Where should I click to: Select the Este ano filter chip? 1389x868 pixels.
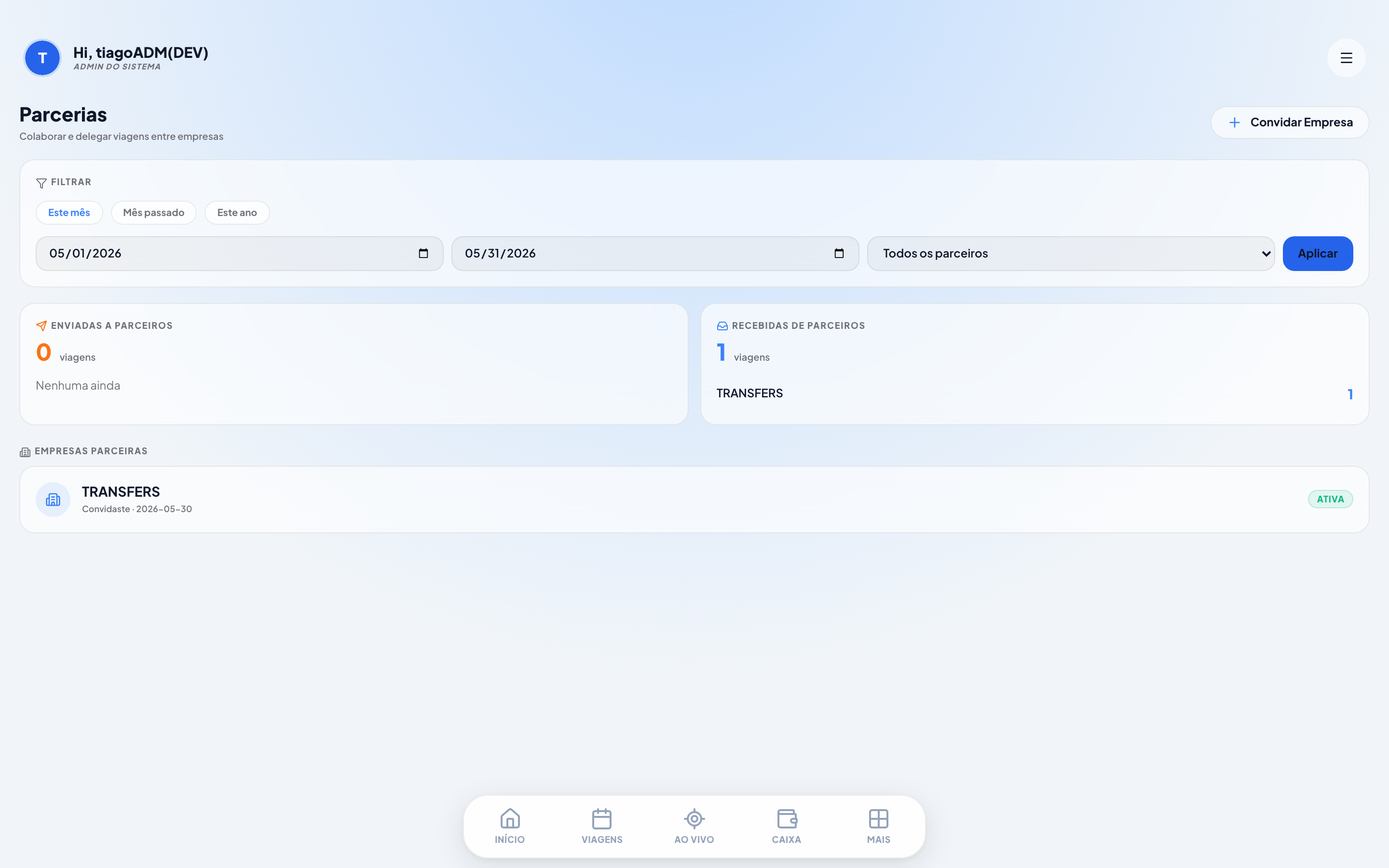tap(237, 212)
